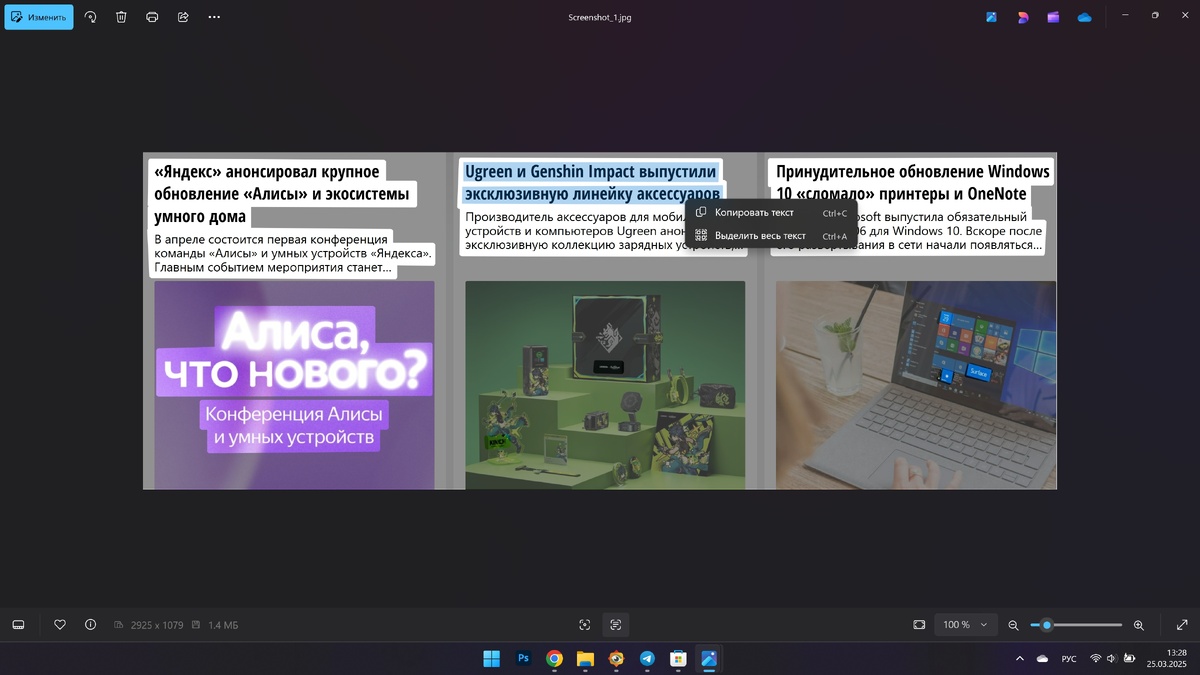Zoom in with the plus magnifier
Image resolution: width=1200 pixels, height=675 pixels.
[x=1138, y=625]
